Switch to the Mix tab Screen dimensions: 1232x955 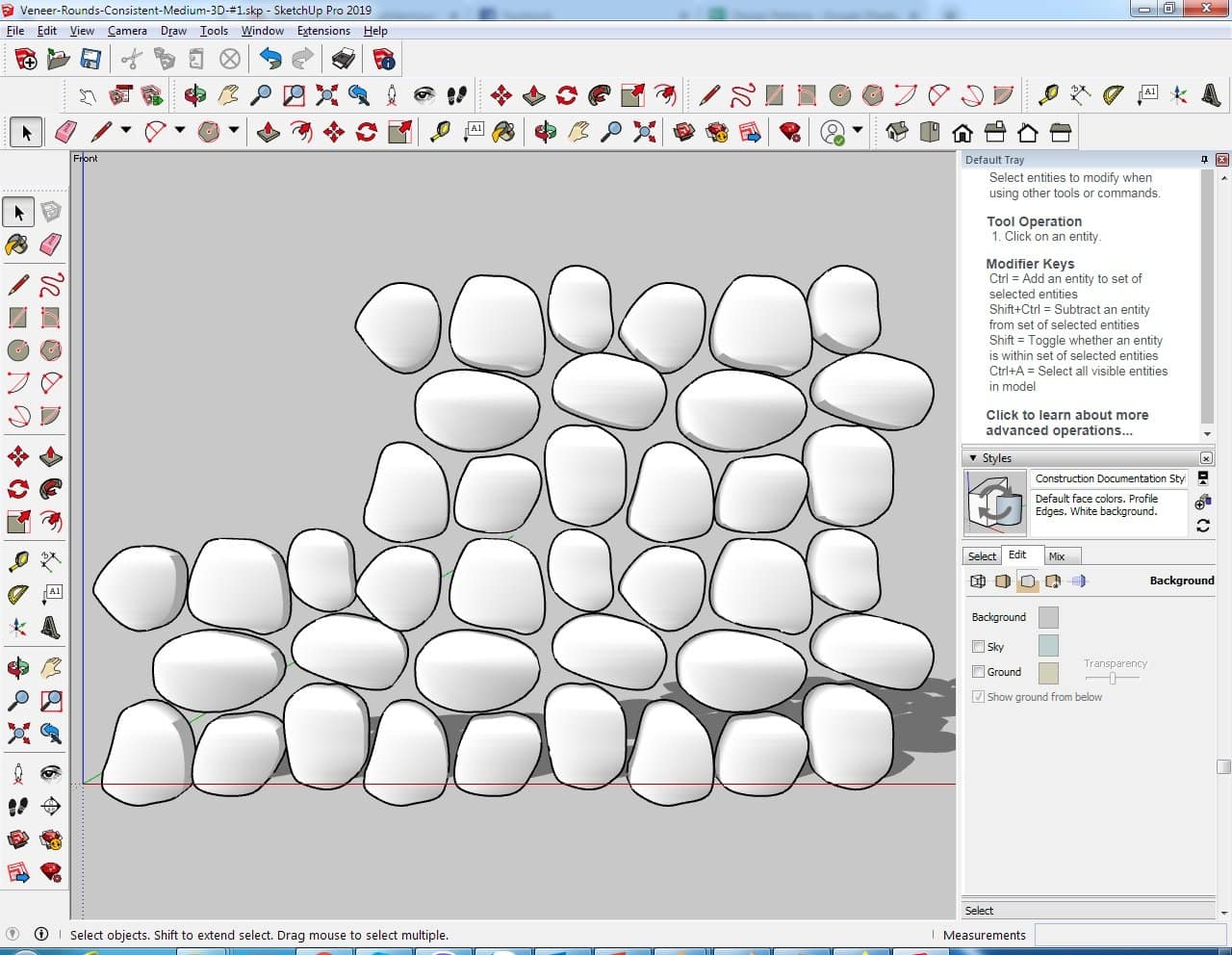point(1057,556)
